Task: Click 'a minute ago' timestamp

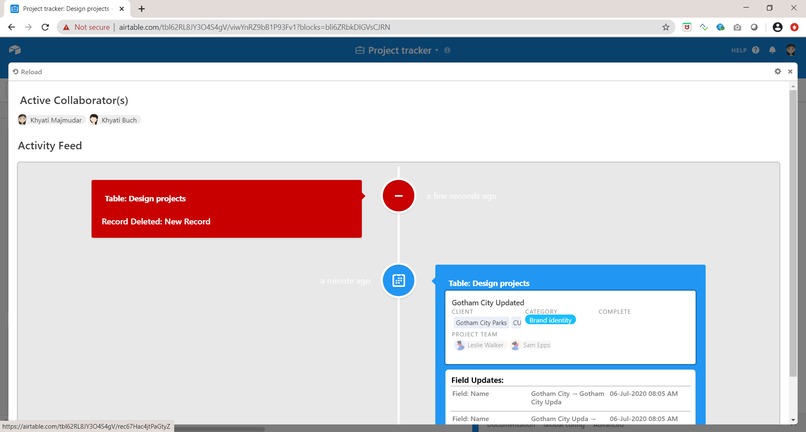Action: coord(345,281)
